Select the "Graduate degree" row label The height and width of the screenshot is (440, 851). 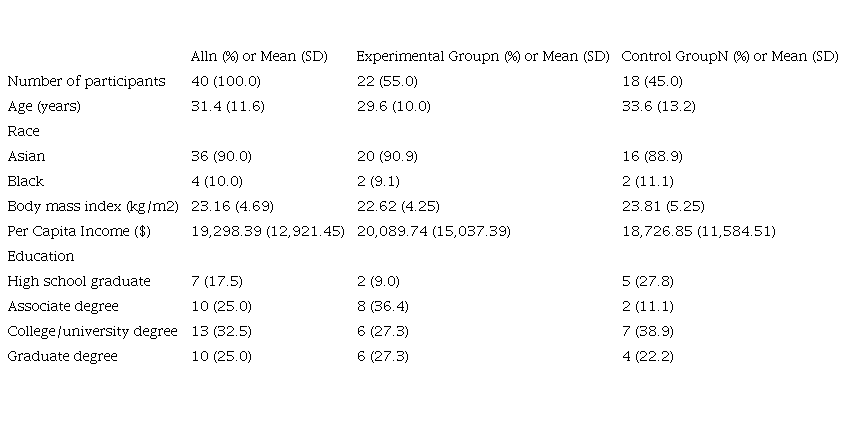(62, 356)
